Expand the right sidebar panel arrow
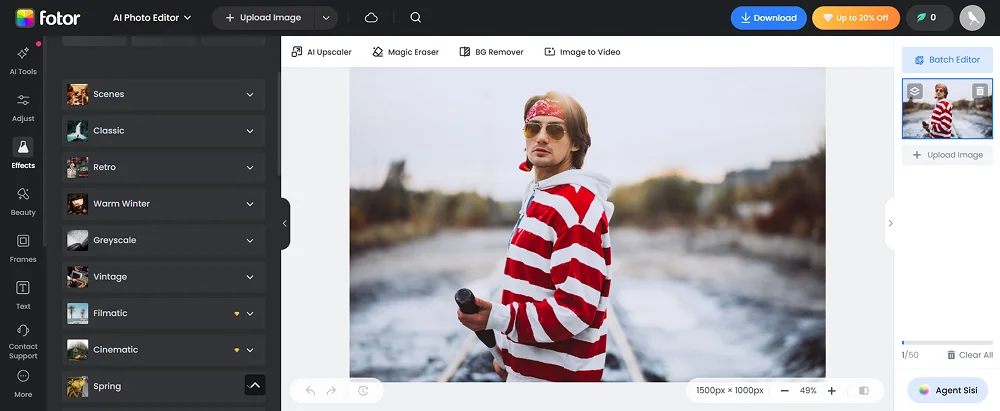 point(891,224)
